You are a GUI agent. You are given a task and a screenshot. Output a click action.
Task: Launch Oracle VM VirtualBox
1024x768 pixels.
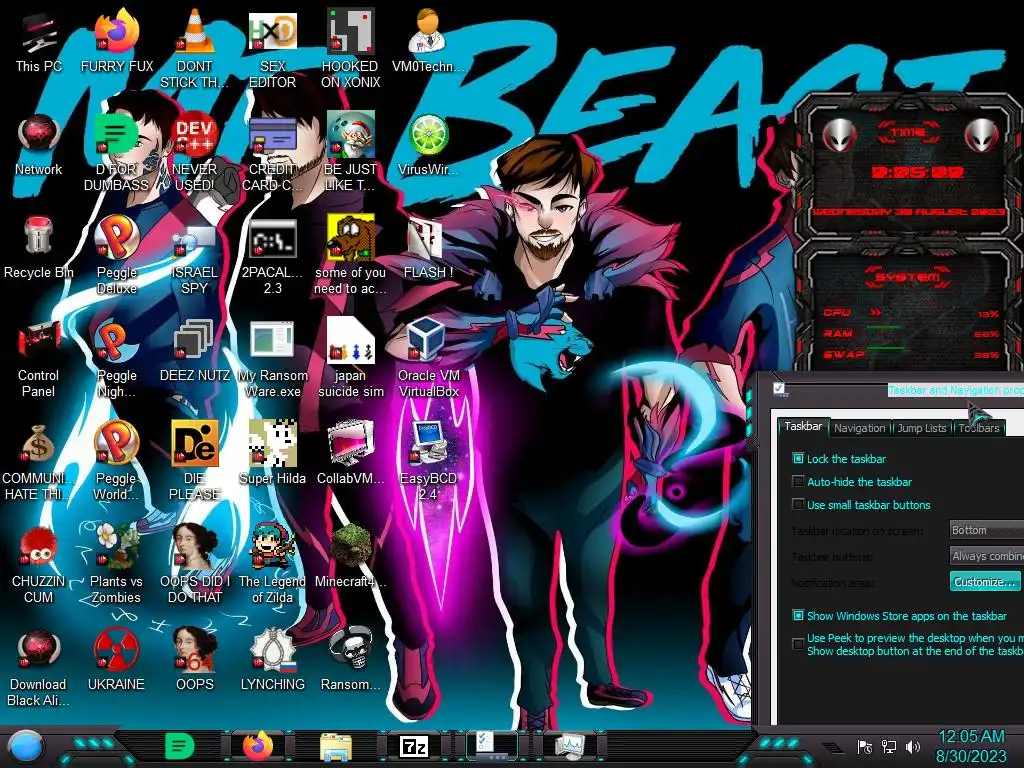428,358
